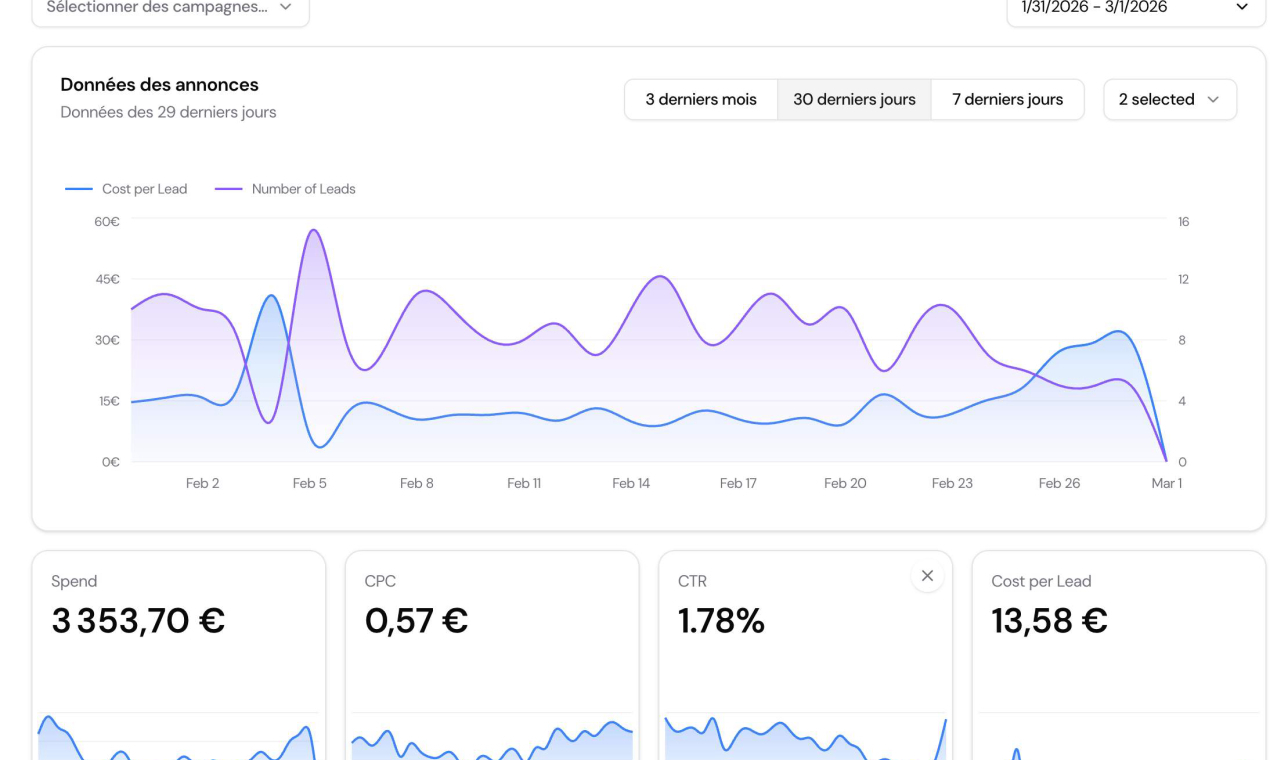Viewport: 1270px width, 760px height.
Task: Click the purple leads peak near Feb 5
Action: click(314, 231)
